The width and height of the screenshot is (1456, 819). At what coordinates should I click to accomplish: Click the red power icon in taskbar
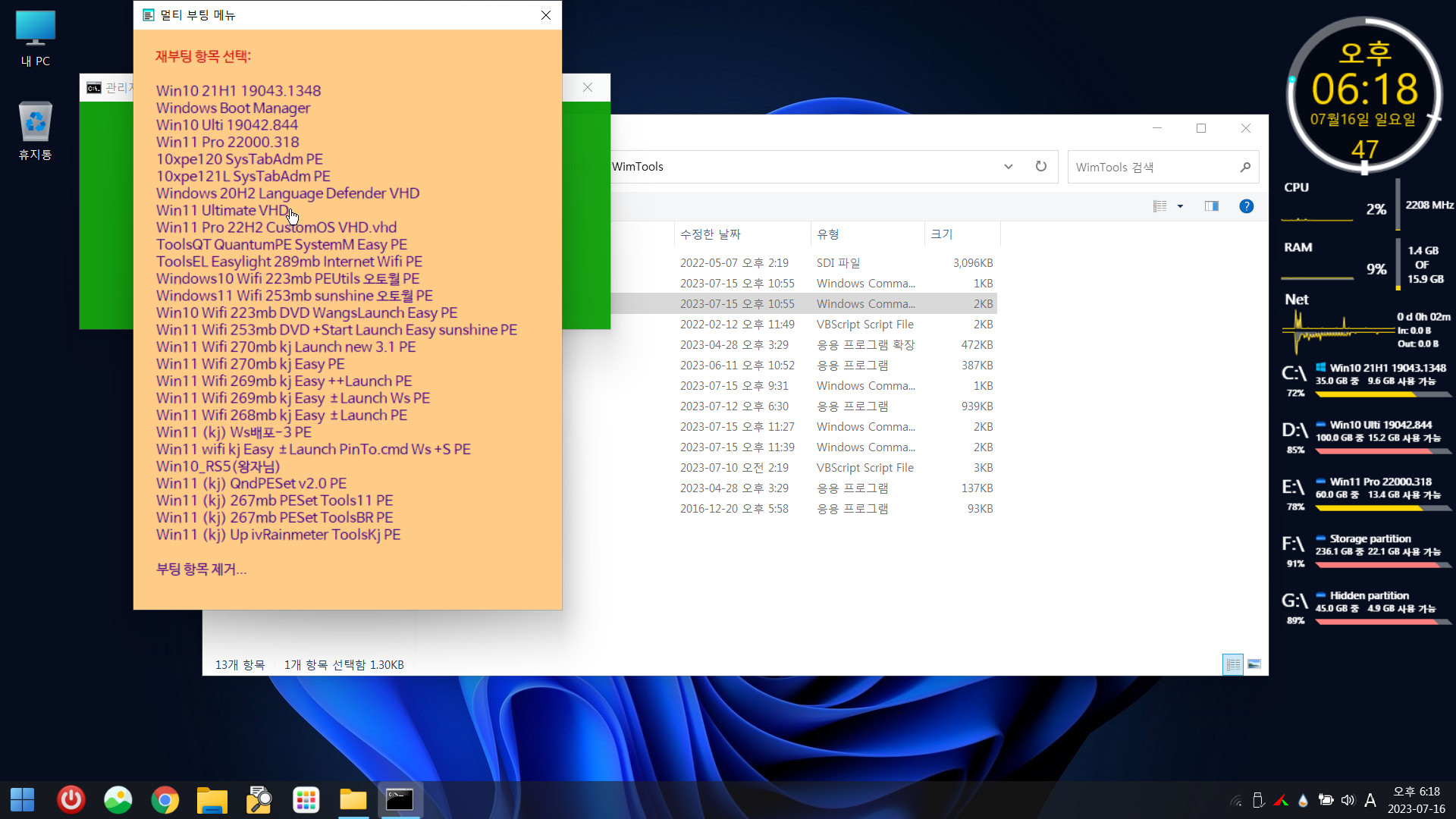coord(71,799)
